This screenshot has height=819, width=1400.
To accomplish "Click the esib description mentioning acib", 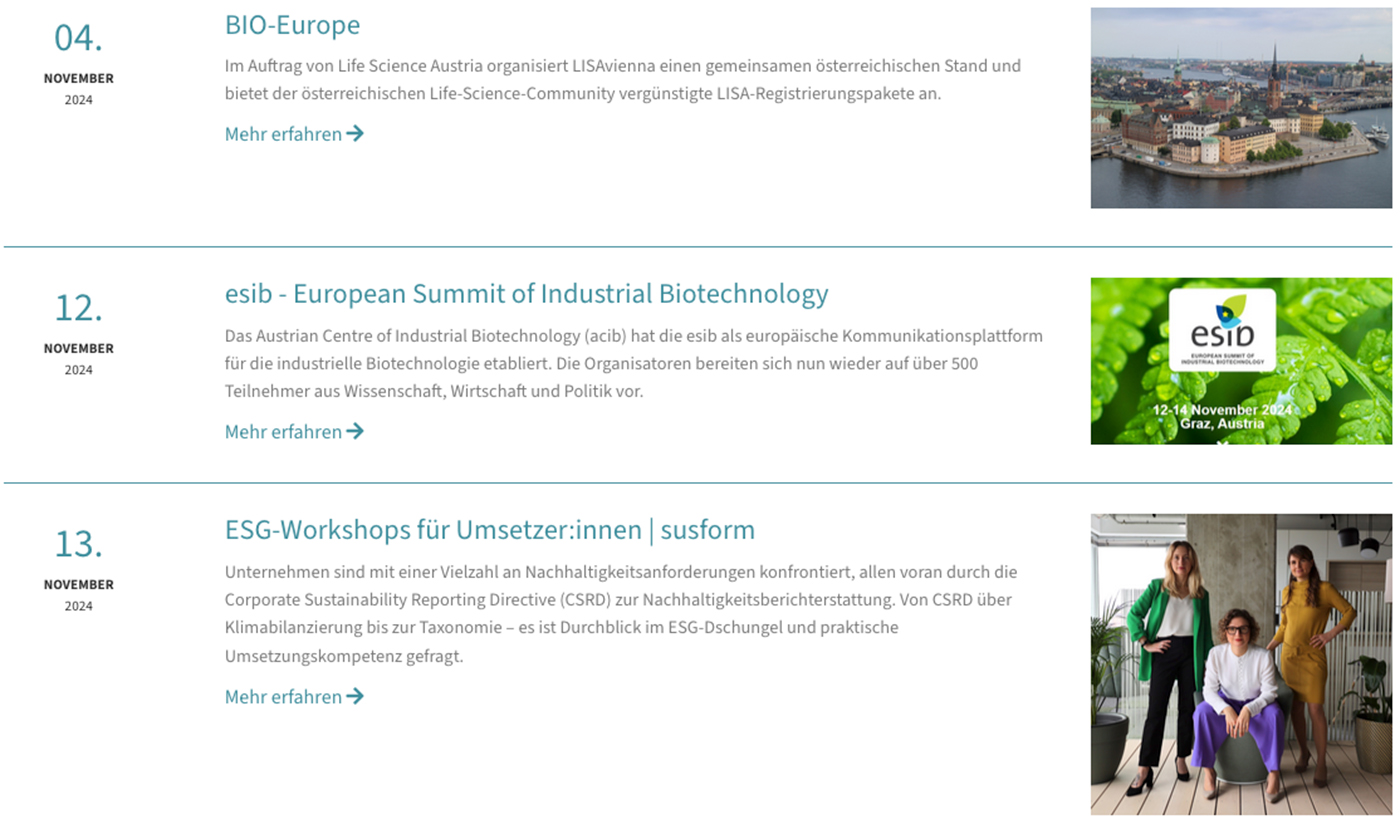I will [634, 363].
